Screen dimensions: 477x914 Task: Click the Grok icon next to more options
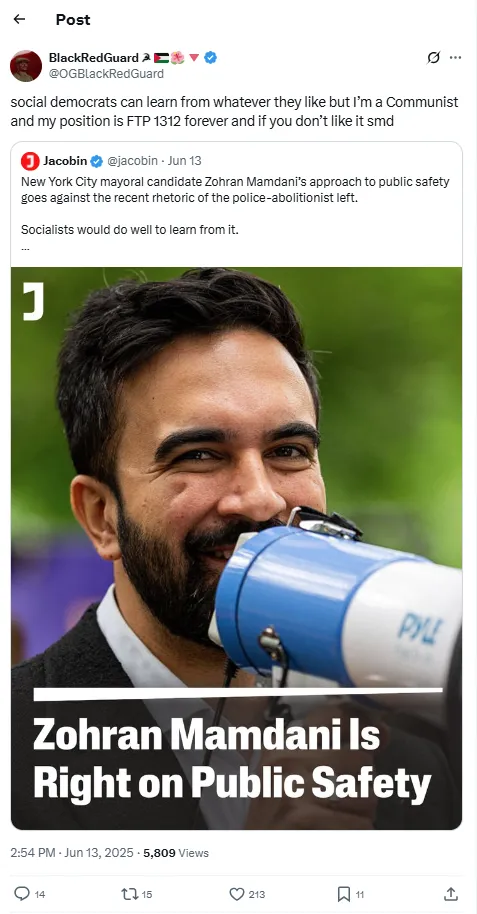coord(433,57)
